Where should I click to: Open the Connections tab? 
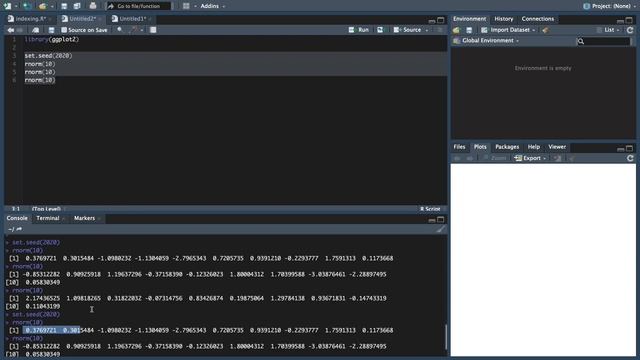pos(538,19)
